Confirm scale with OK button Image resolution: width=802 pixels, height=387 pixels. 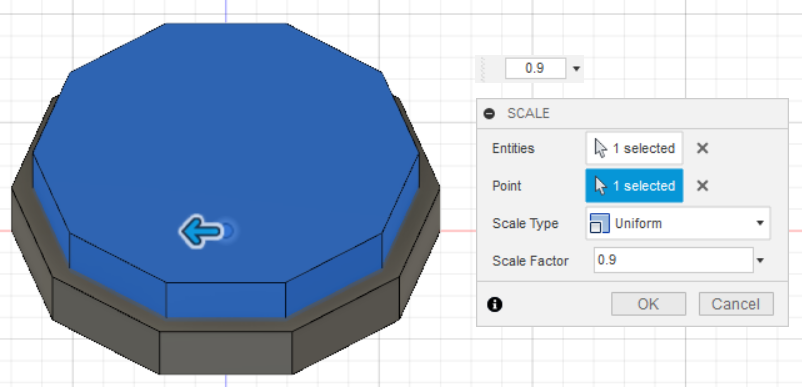(x=648, y=304)
